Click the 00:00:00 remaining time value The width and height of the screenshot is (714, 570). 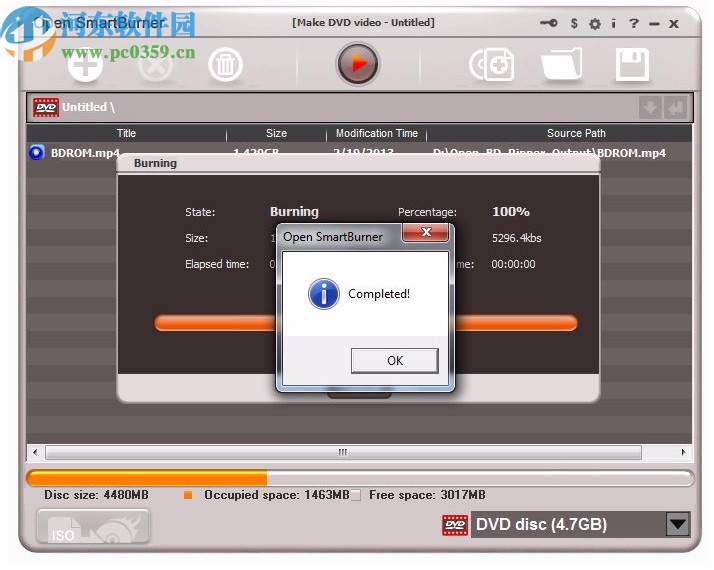(x=513, y=265)
